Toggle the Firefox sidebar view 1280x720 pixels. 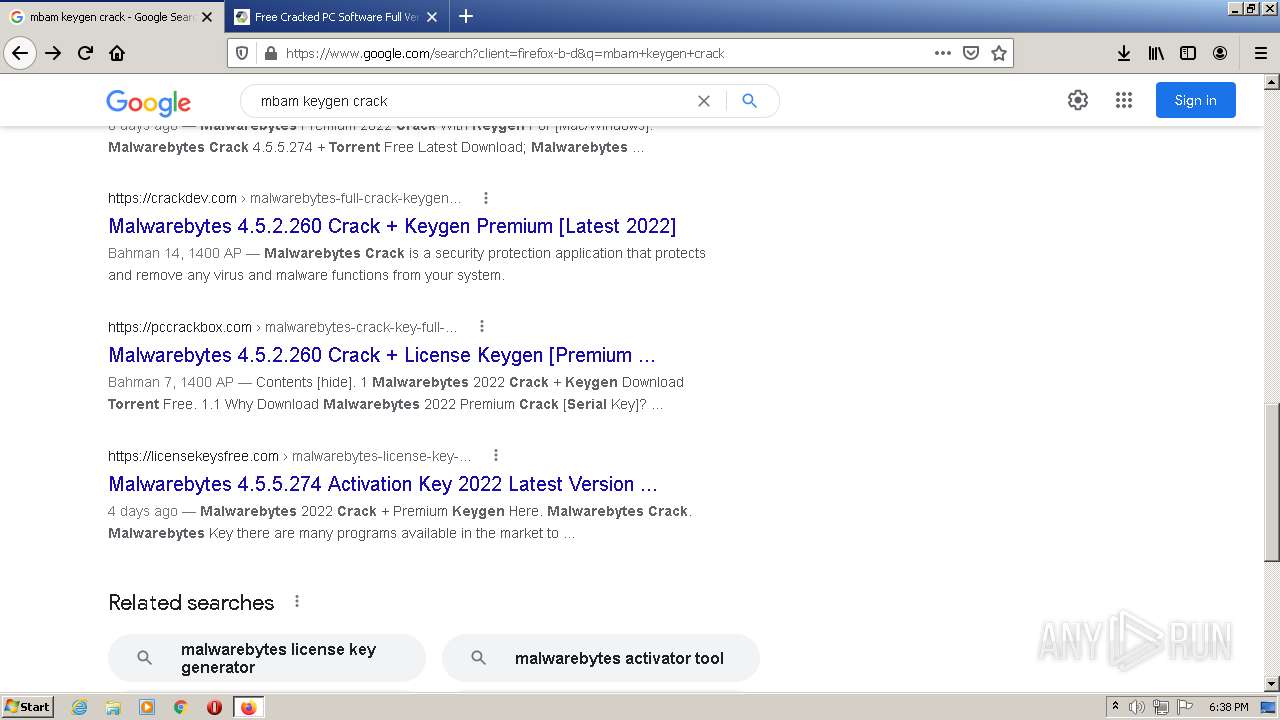1188,53
